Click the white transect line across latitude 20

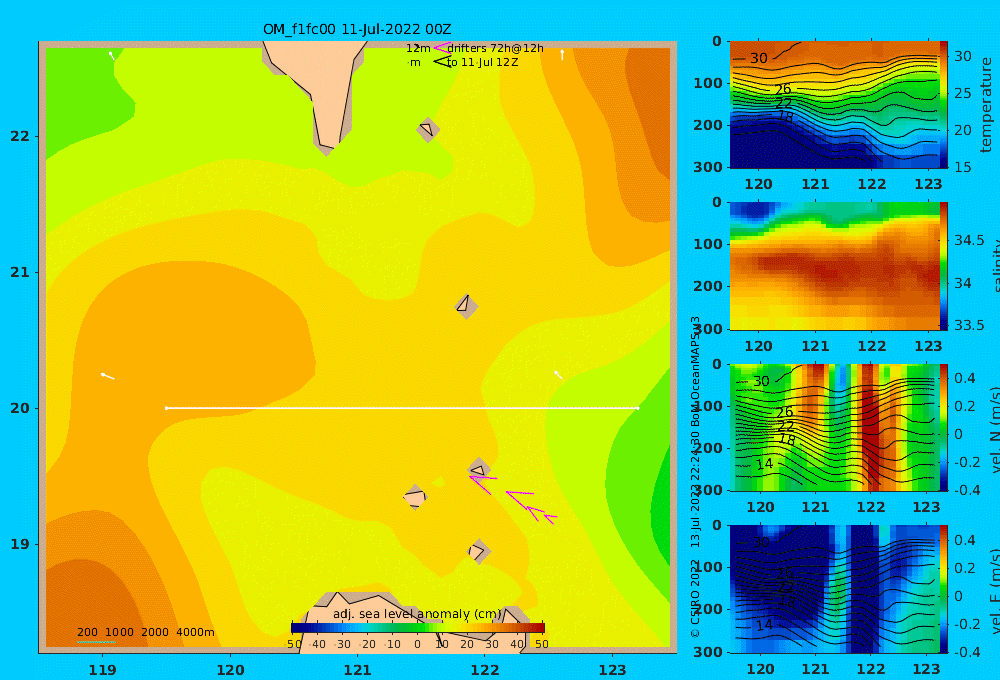(x=402, y=408)
